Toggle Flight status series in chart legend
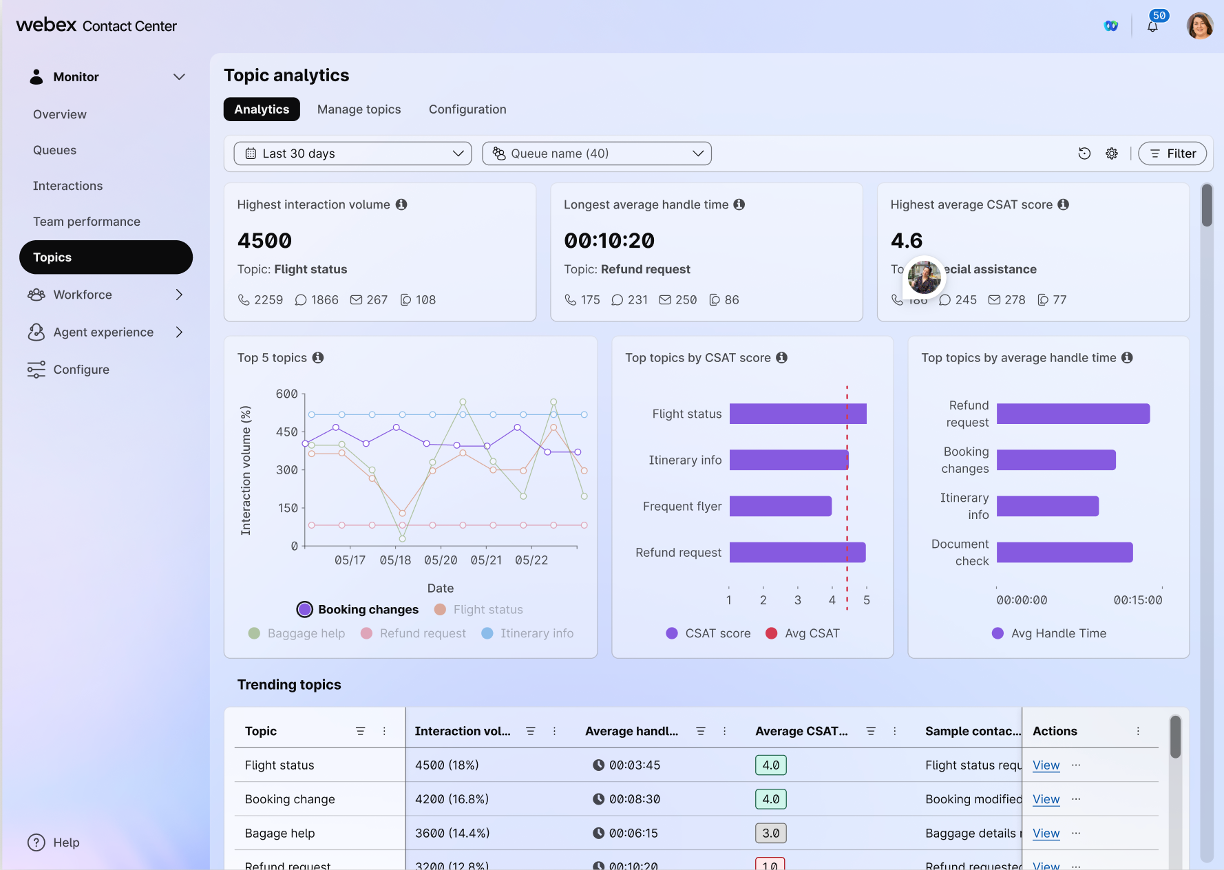 [478, 610]
